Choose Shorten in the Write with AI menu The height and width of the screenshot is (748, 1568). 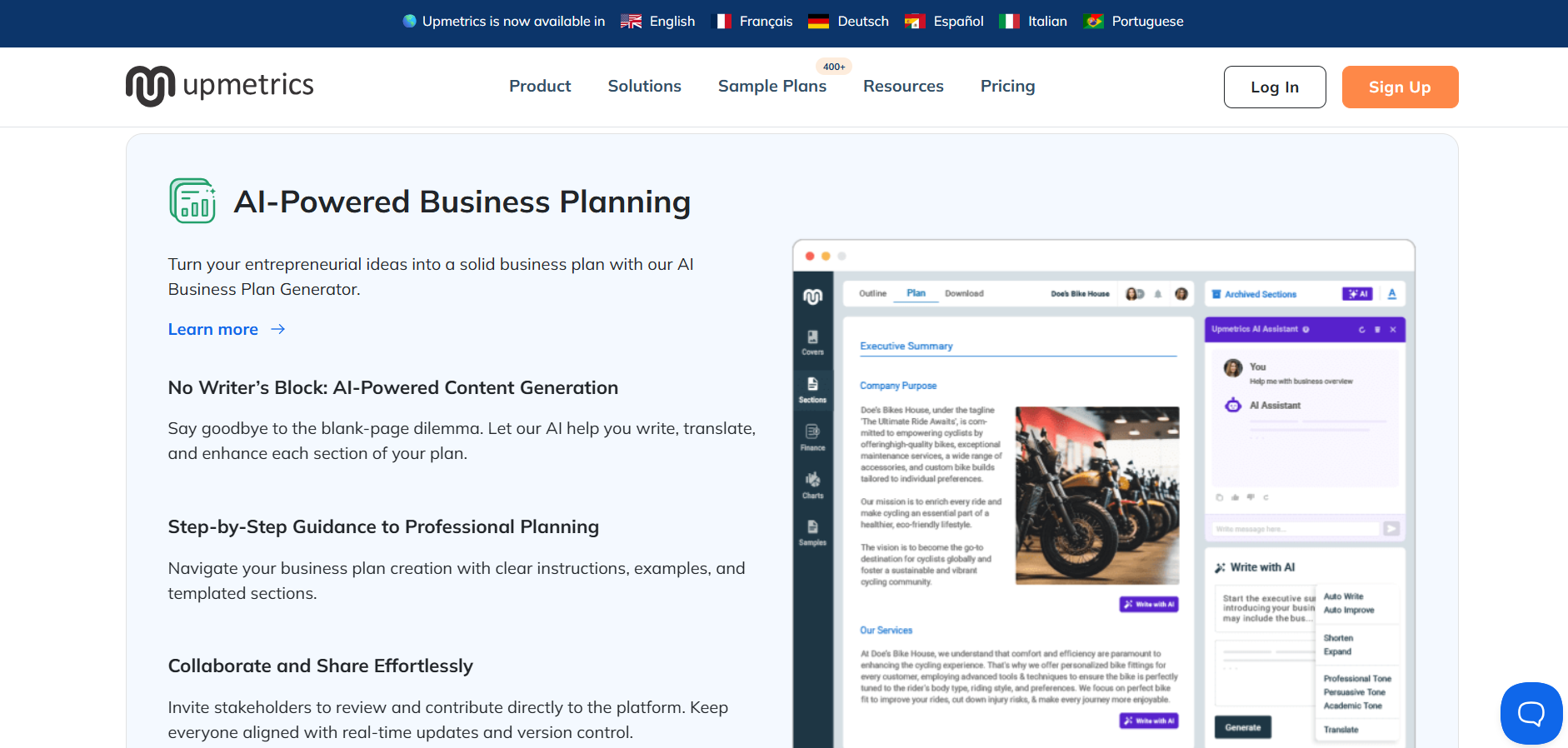click(1338, 638)
